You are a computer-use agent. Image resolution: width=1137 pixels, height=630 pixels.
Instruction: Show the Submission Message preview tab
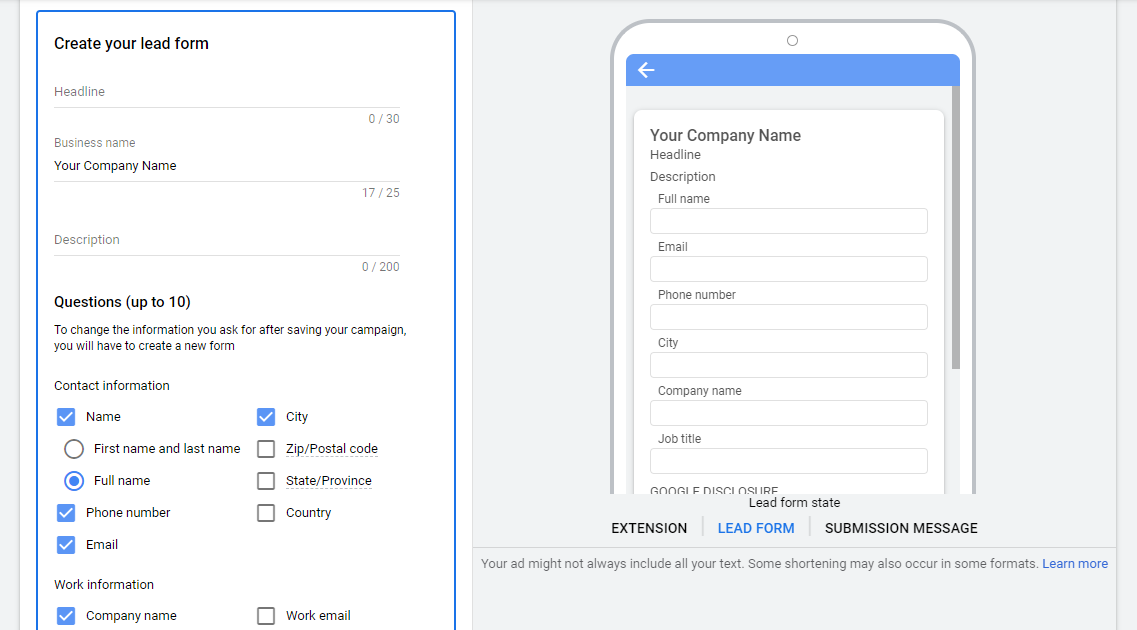click(901, 528)
